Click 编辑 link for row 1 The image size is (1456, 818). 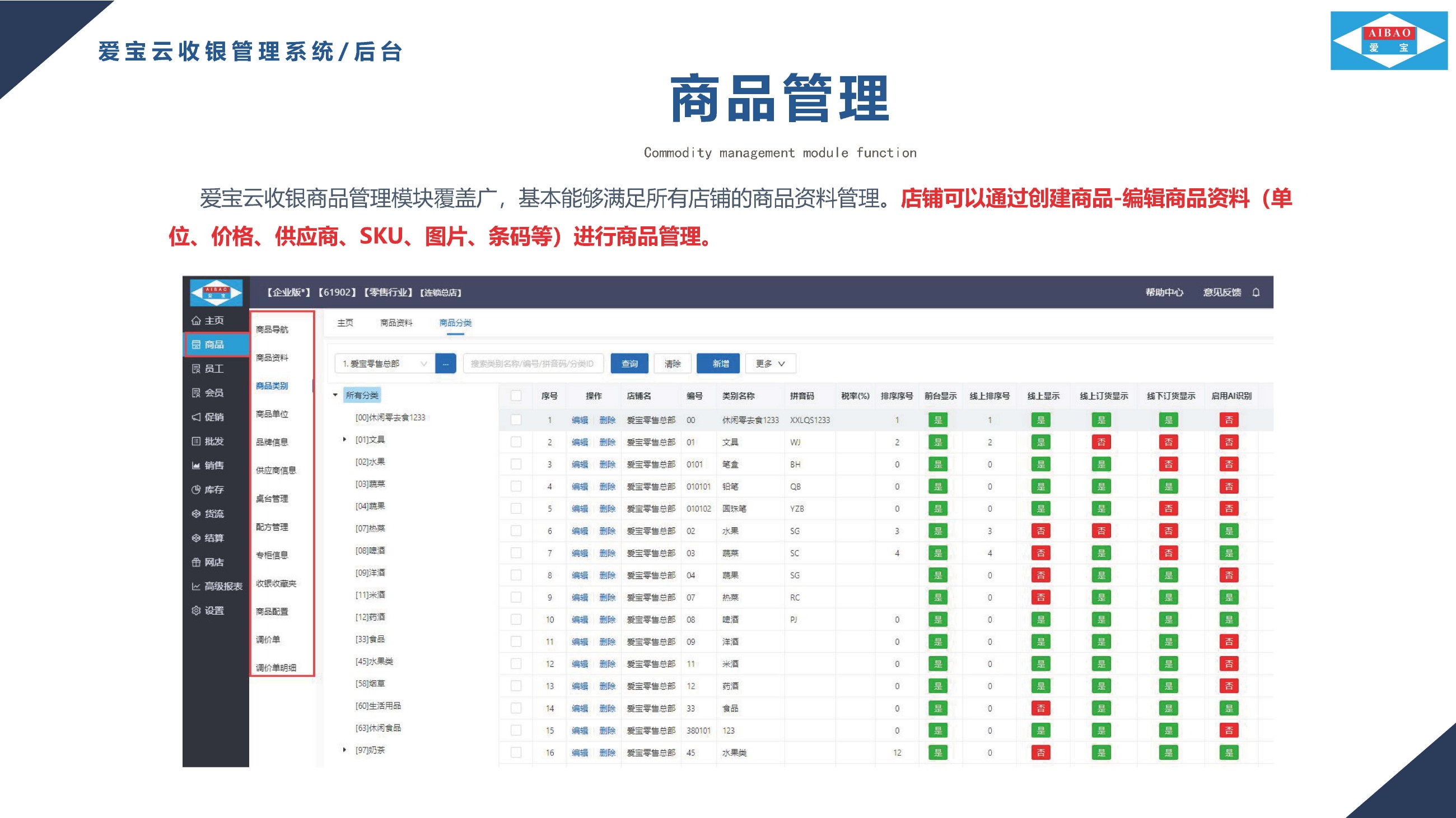[580, 420]
